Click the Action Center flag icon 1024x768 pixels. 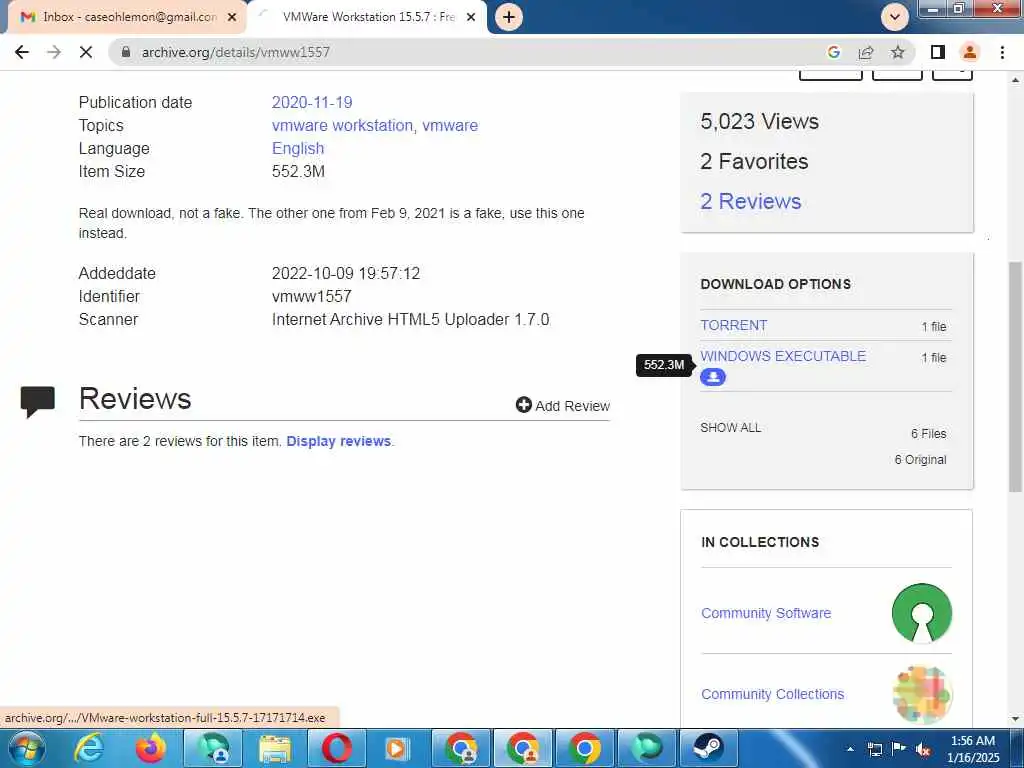click(x=899, y=748)
